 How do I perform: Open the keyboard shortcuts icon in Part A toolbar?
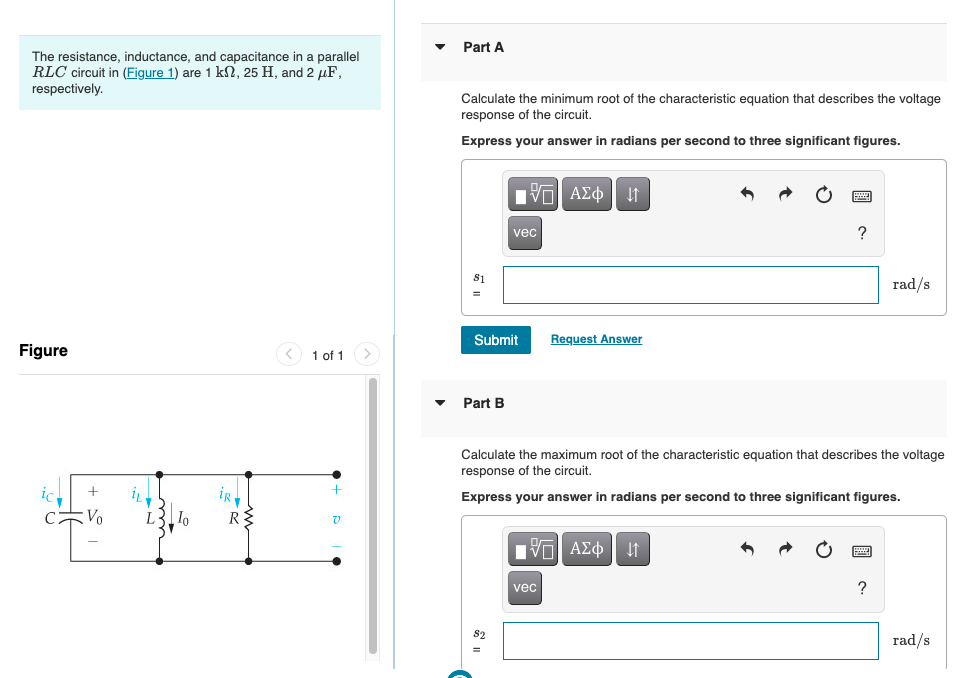tap(859, 194)
